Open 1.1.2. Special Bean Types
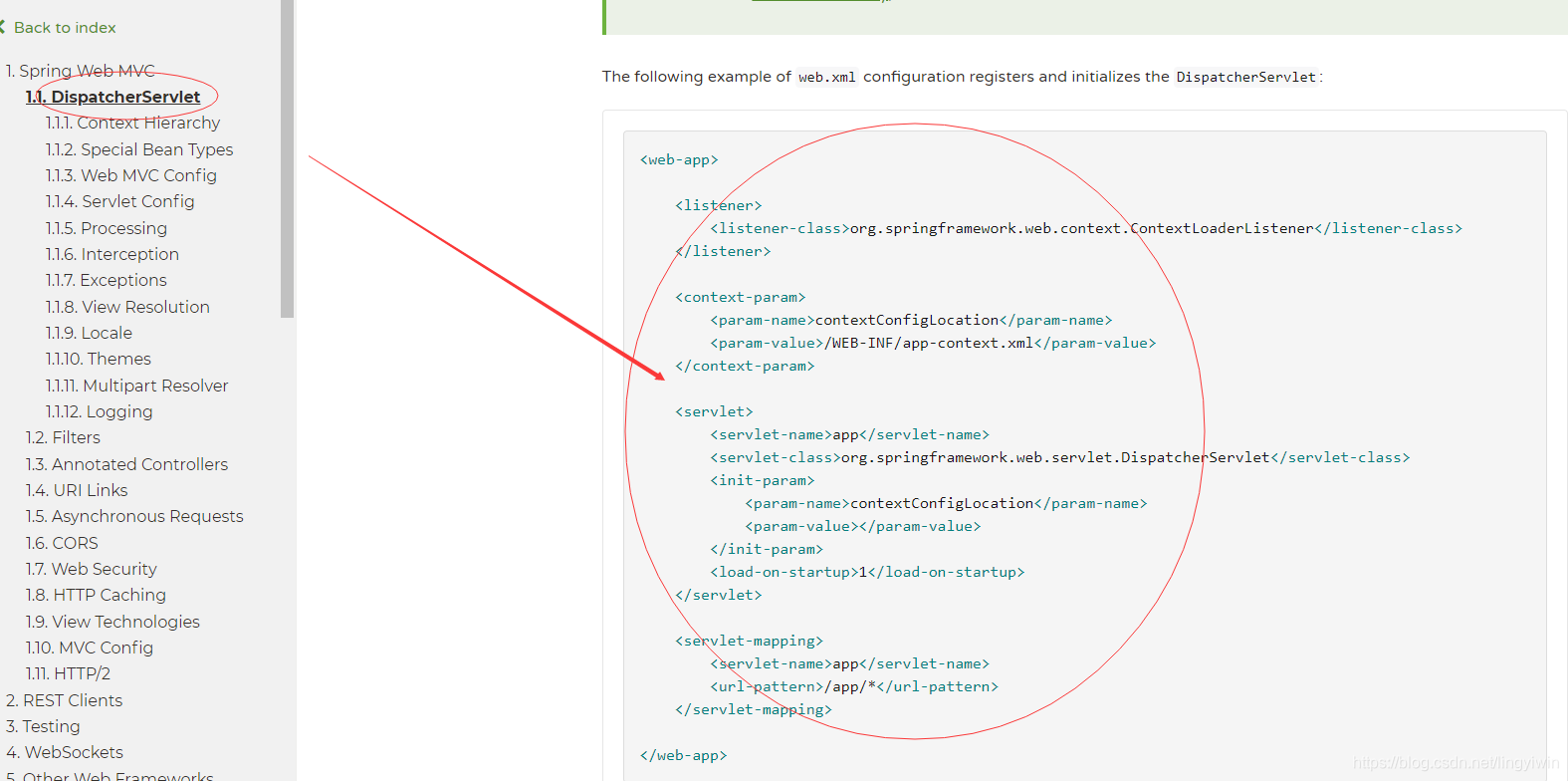The width and height of the screenshot is (1568, 781). coord(139,149)
